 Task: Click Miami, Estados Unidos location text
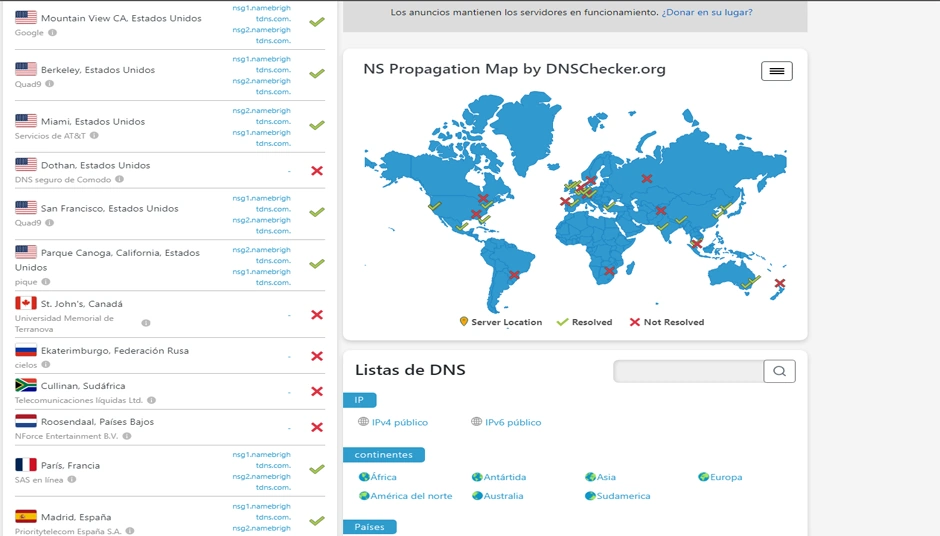(93, 122)
